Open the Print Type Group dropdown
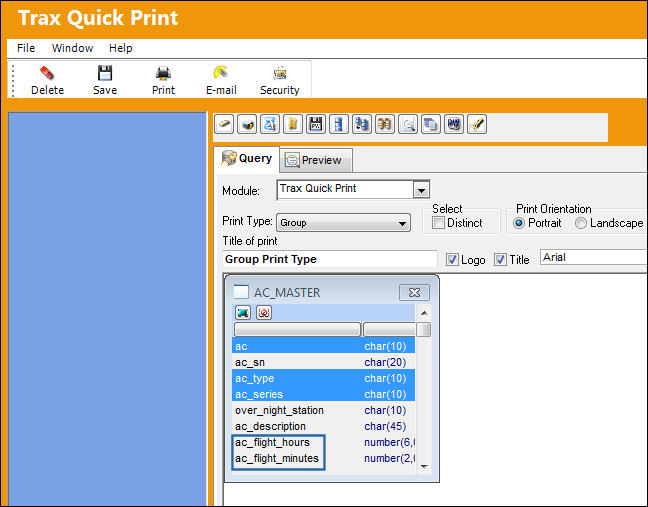 pyautogui.click(x=343, y=223)
